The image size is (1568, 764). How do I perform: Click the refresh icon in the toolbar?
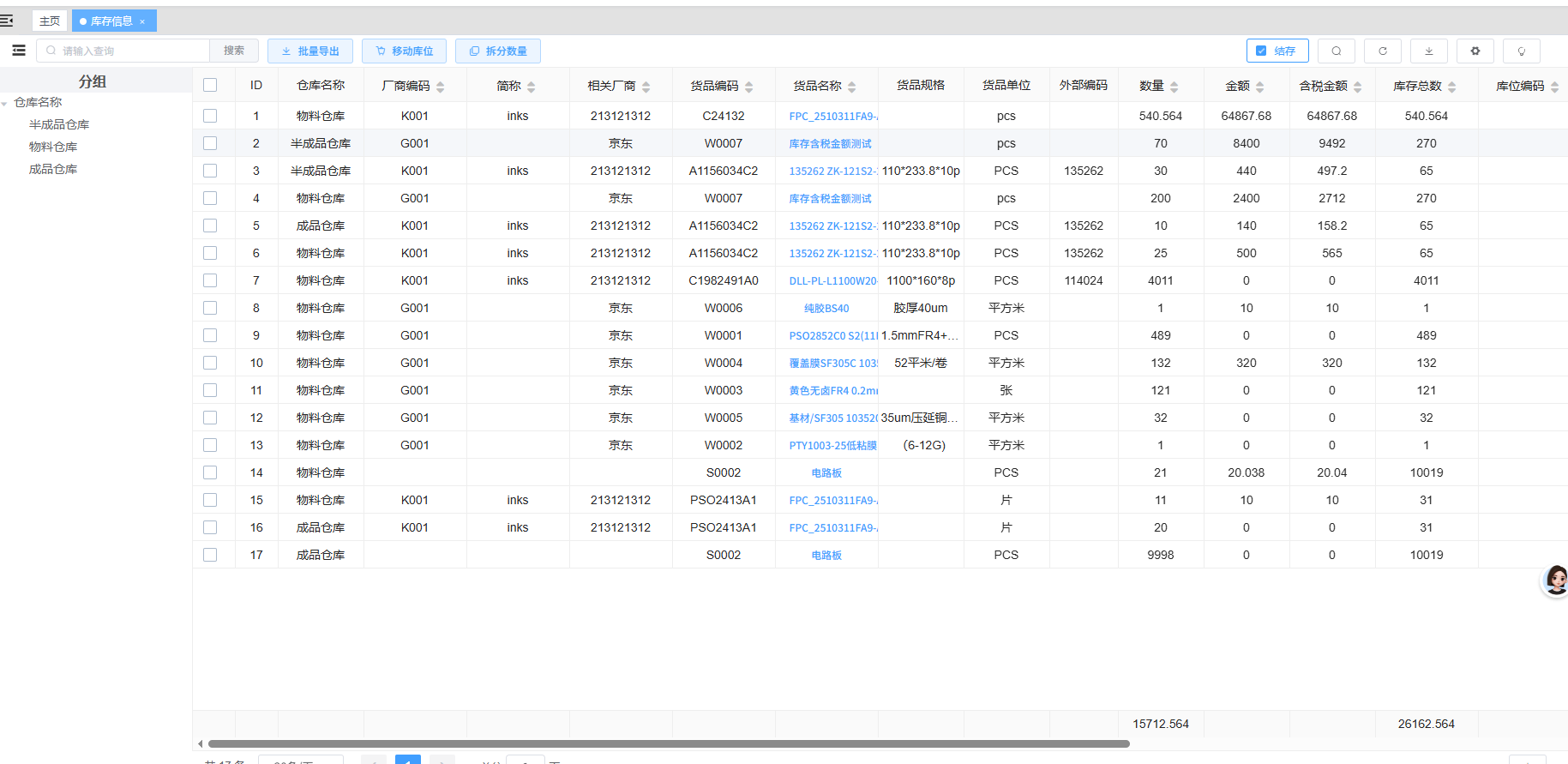[x=1382, y=51]
